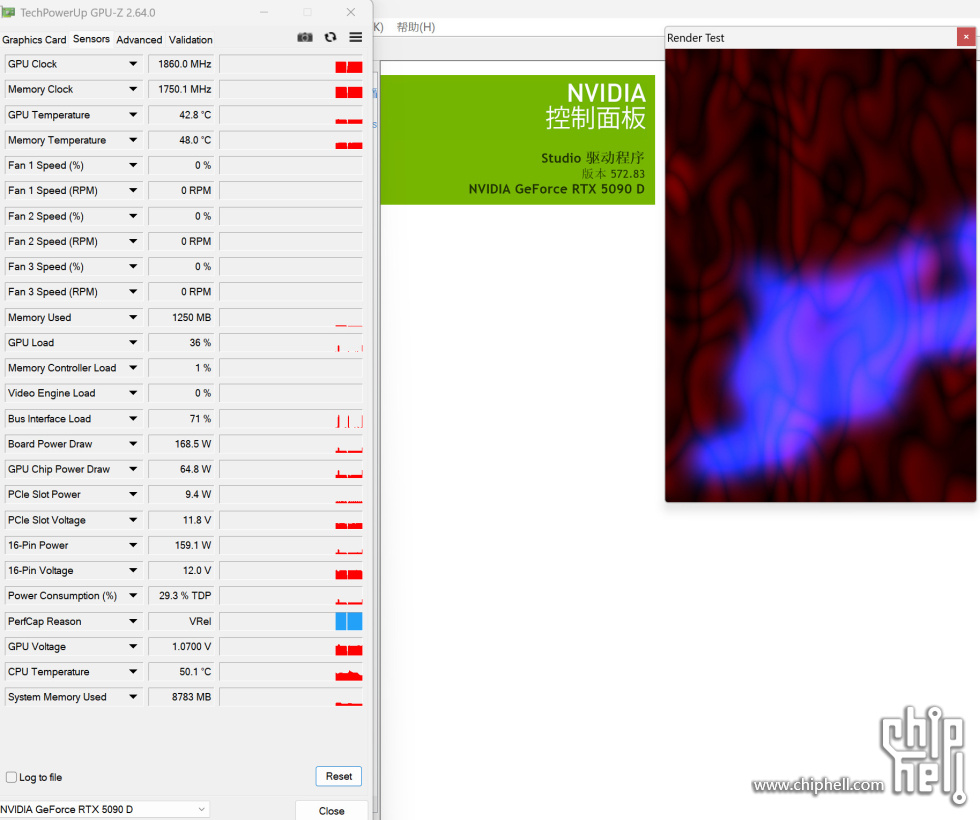The width and height of the screenshot is (980, 820).
Task: Open the PCIe Slot Voltage dropdown
Action: (133, 520)
